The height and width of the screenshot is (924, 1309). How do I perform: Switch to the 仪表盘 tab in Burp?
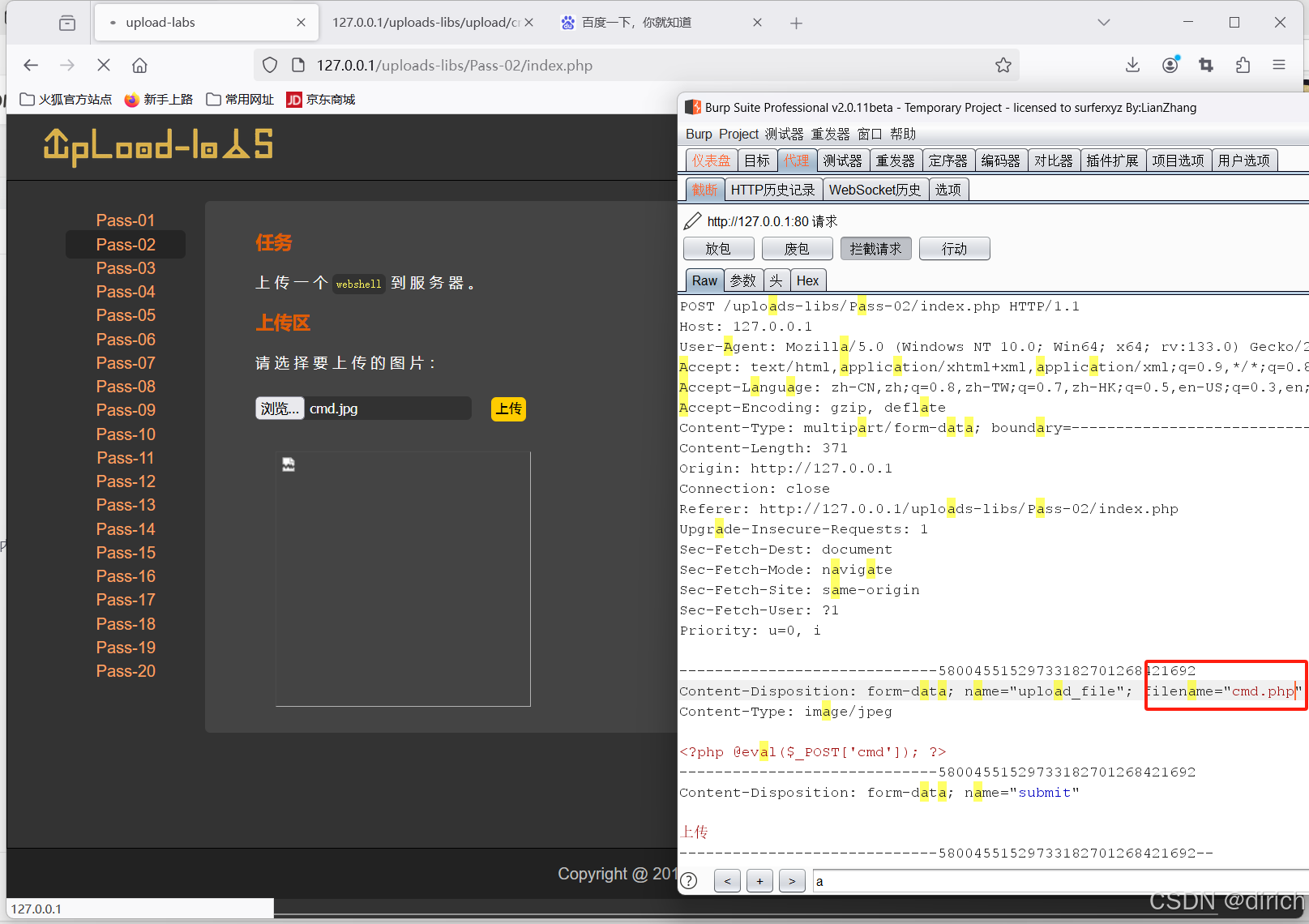(711, 160)
